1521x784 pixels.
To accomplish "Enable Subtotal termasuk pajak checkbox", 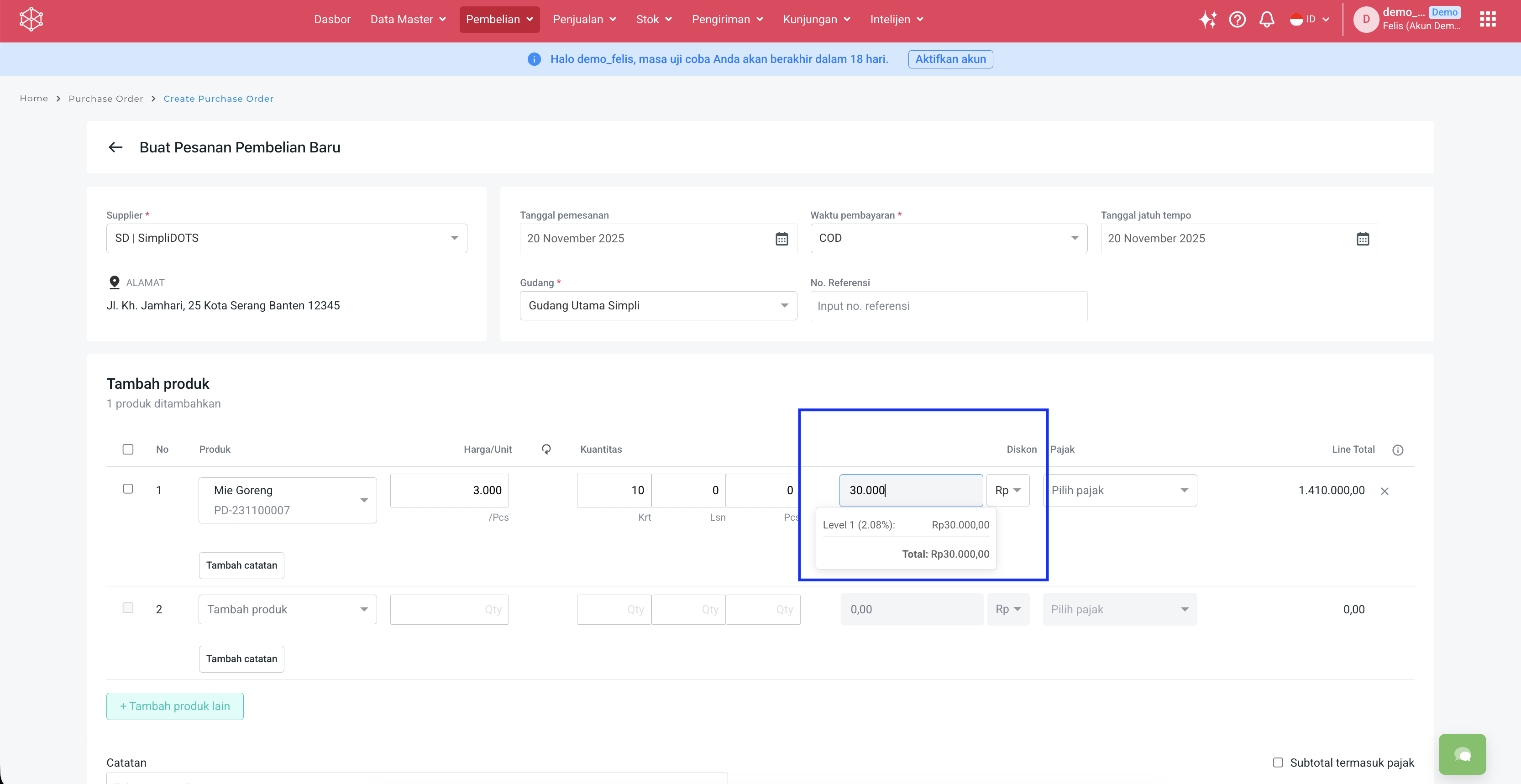I will tap(1278, 762).
